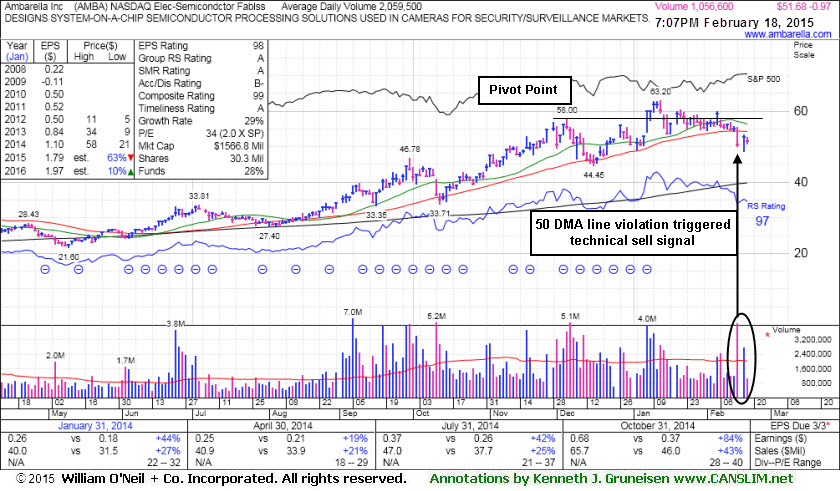Image resolution: width=840 pixels, height=491 pixels.
Task: Click the 'July 31, 2014' quarter header
Action: pyautogui.click(x=469, y=426)
